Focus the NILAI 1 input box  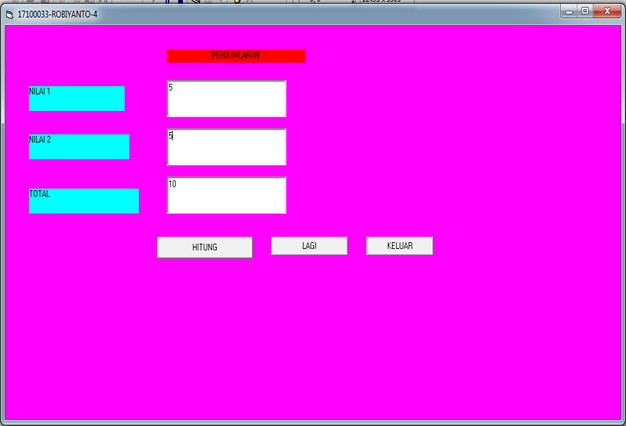(x=226, y=99)
